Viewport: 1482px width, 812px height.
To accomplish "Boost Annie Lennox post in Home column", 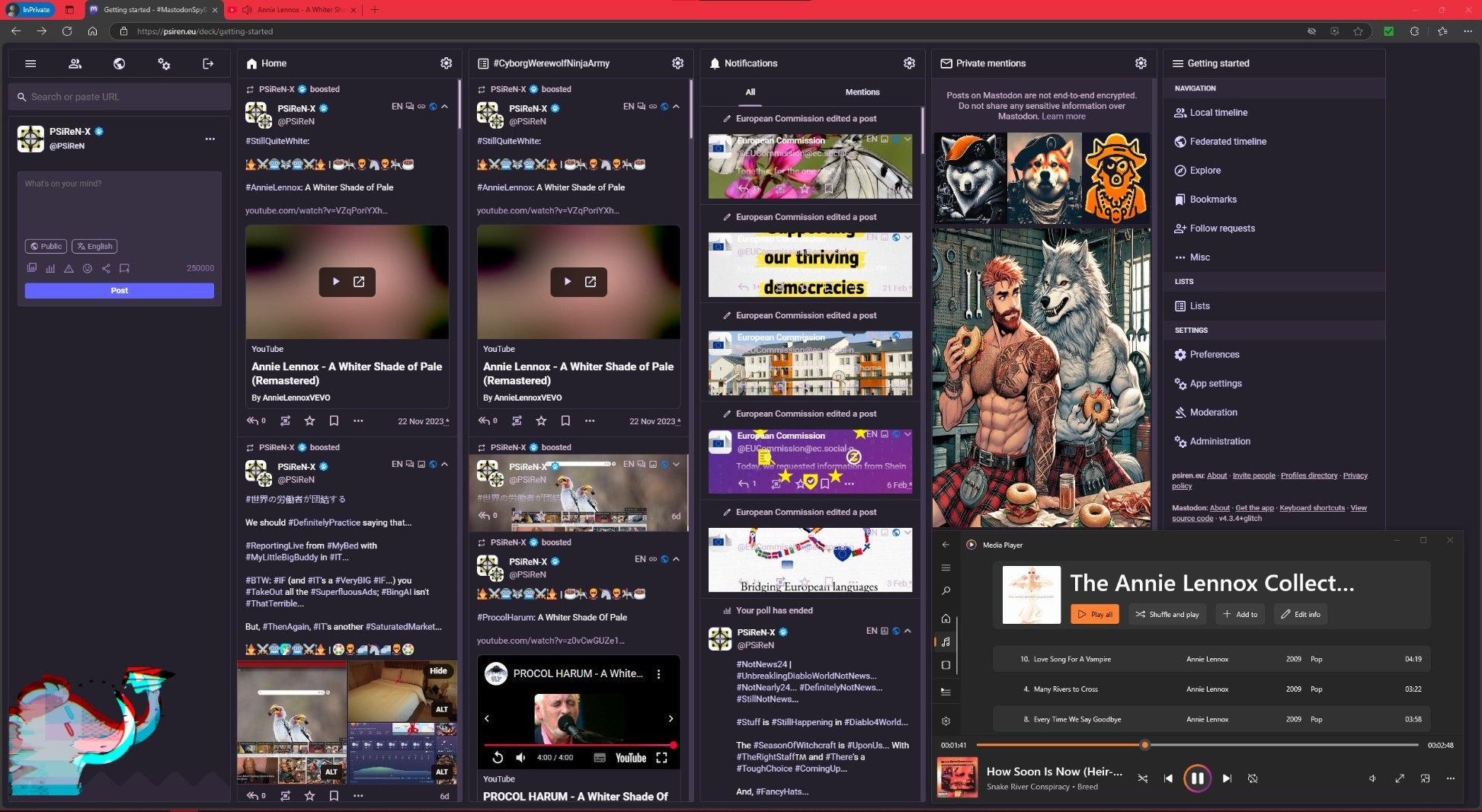I will click(x=285, y=420).
